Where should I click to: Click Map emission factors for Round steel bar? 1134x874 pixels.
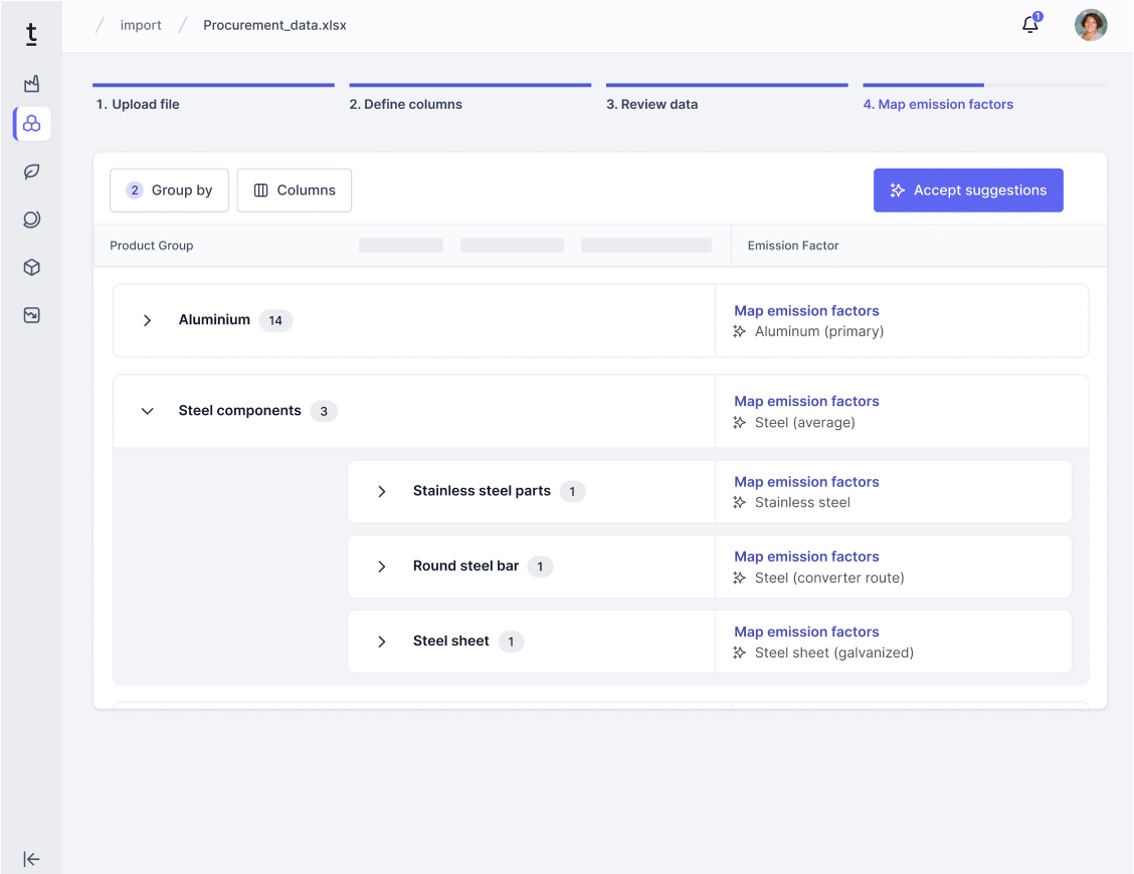(806, 556)
